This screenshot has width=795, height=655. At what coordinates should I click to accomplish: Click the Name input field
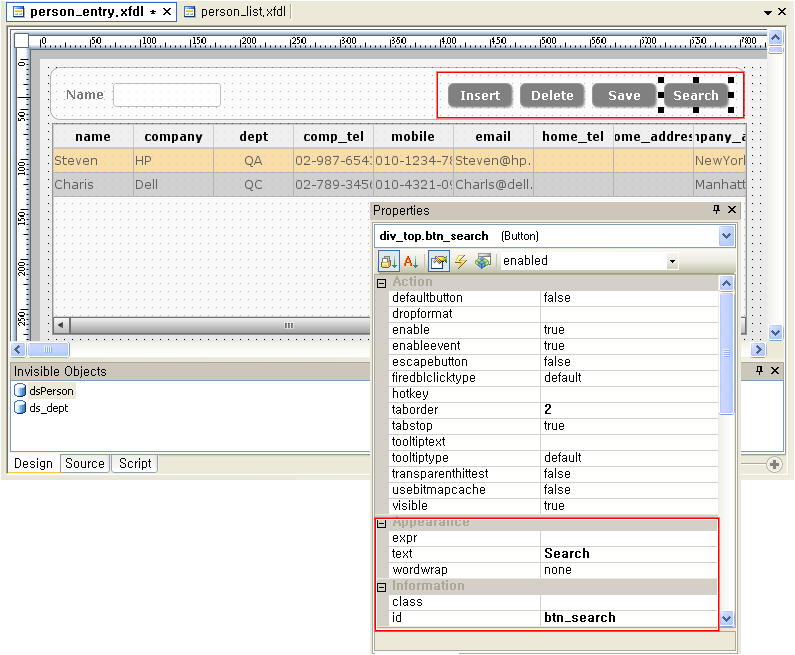(167, 95)
